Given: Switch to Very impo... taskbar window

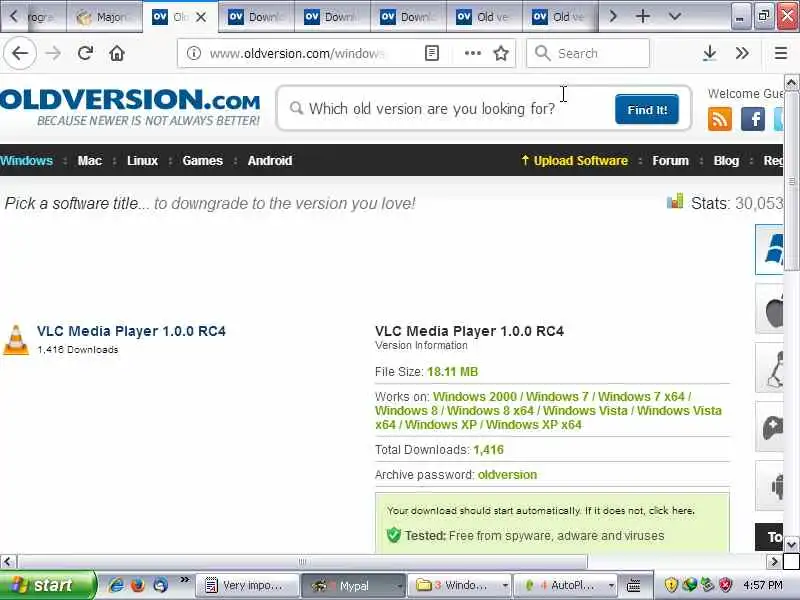Looking at the screenshot, I should (247, 585).
